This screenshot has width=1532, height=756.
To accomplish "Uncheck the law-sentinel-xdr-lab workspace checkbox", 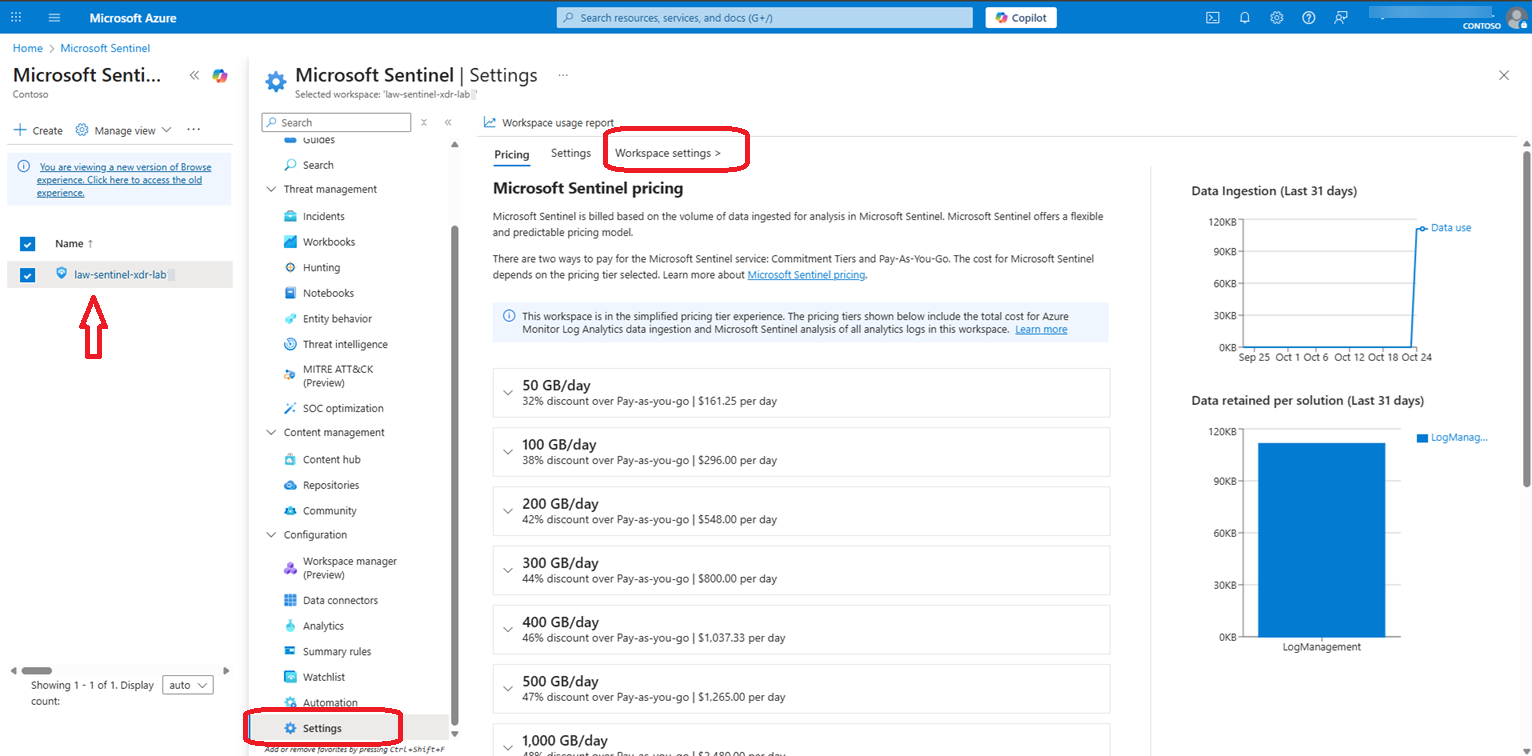I will click(x=27, y=275).
